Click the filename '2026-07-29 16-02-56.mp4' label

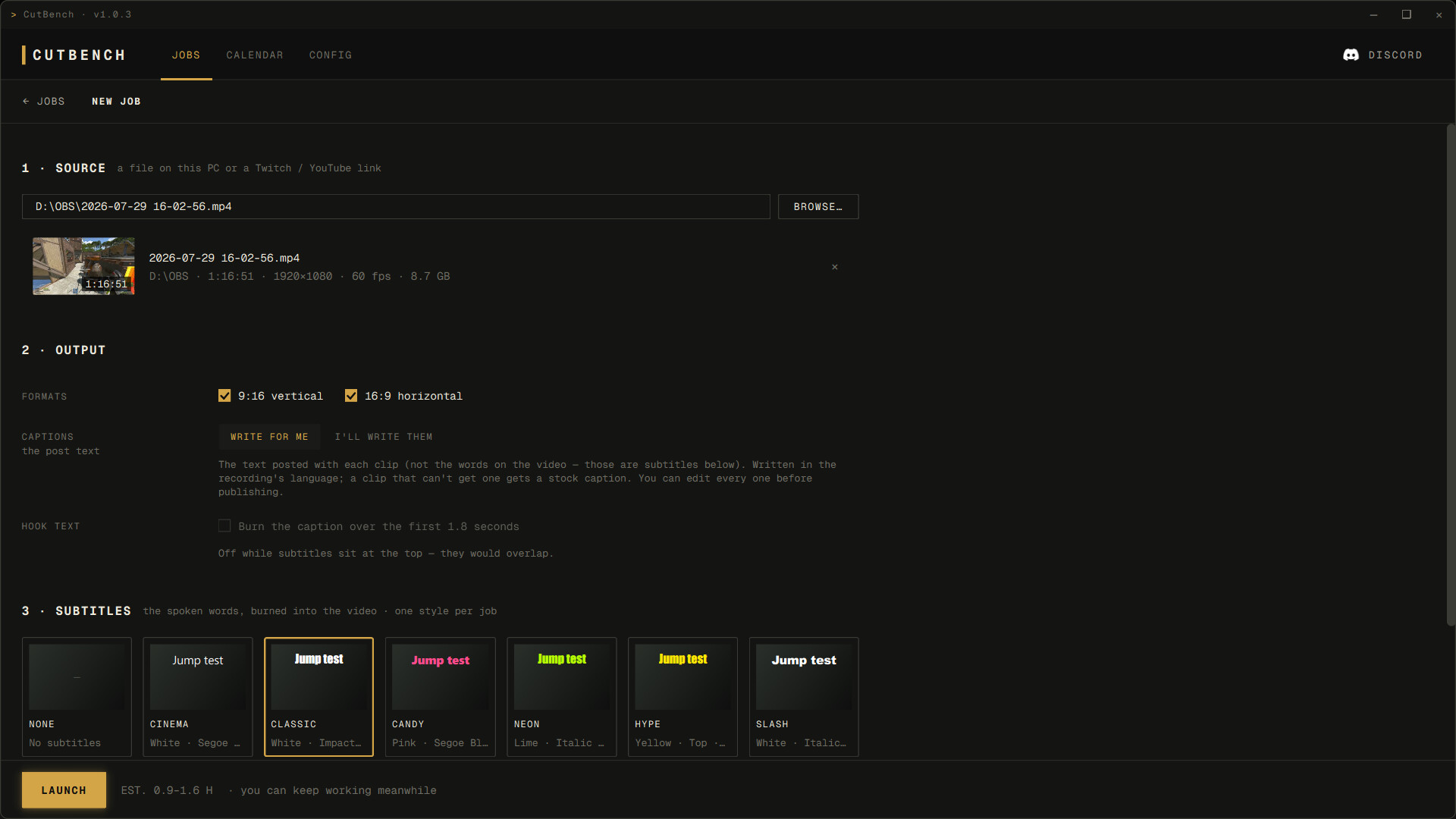click(x=224, y=258)
